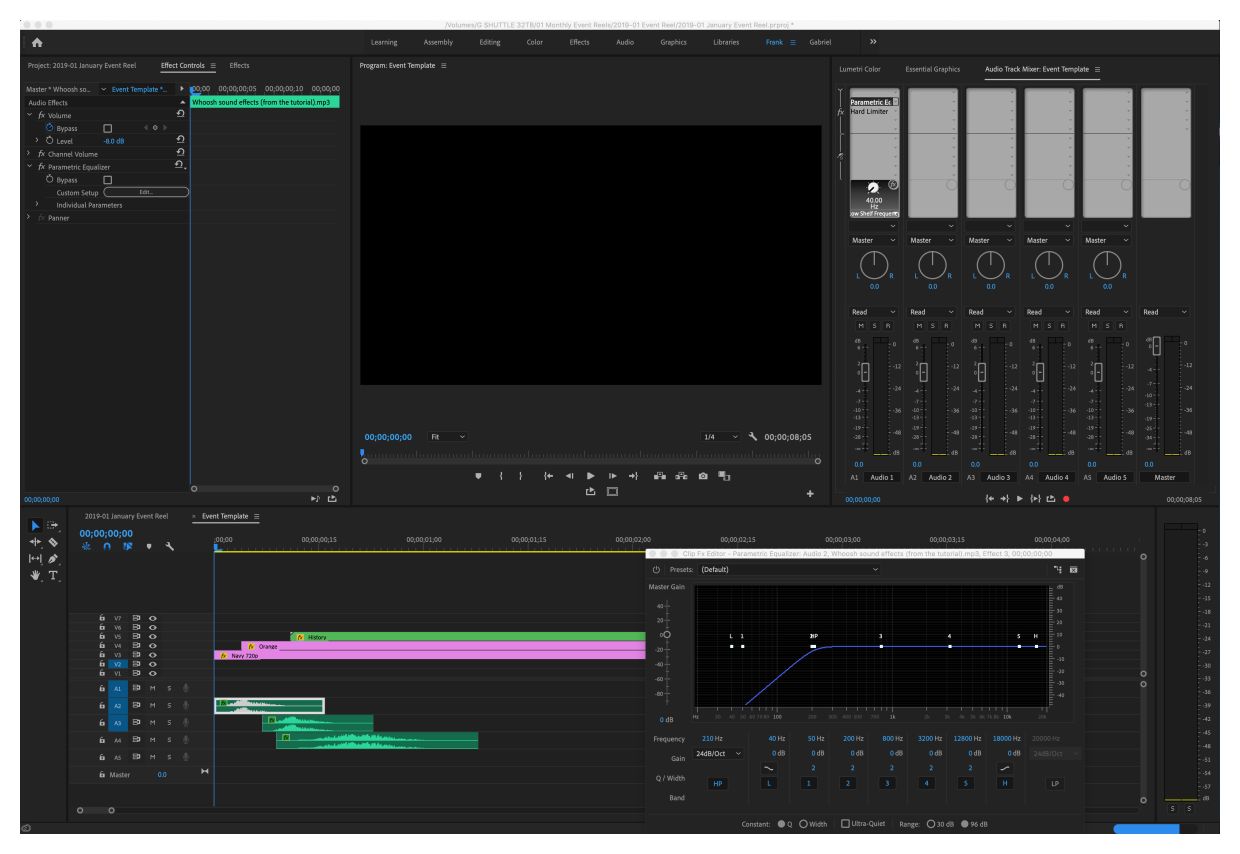Switch to 2019-01 January Event Reel sequence tab
This screenshot has width=1240, height=854.
(126, 516)
